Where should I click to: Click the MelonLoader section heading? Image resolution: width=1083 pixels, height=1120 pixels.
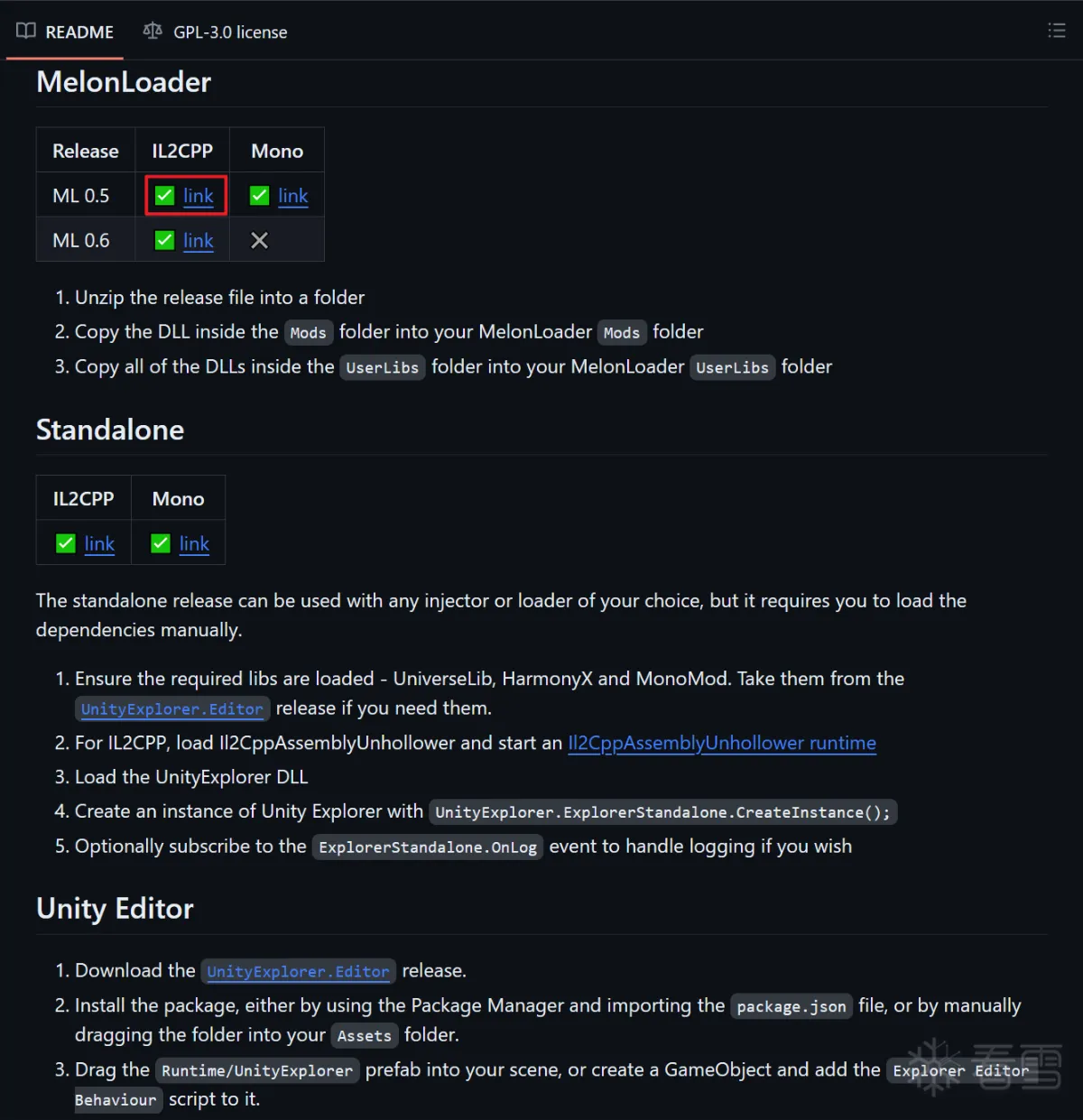tap(124, 82)
